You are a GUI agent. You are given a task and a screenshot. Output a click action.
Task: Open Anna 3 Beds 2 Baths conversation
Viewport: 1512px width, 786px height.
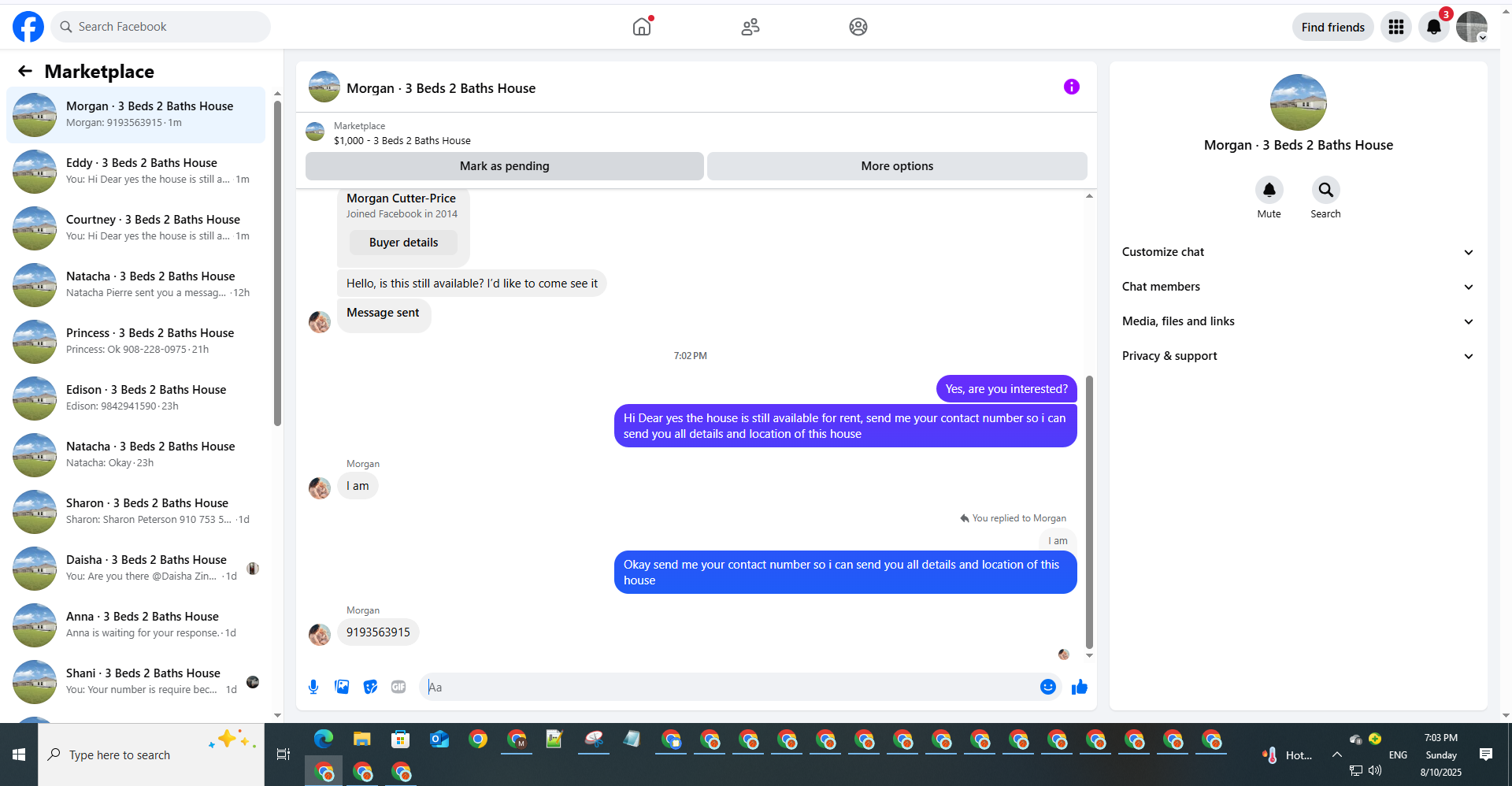click(x=136, y=625)
